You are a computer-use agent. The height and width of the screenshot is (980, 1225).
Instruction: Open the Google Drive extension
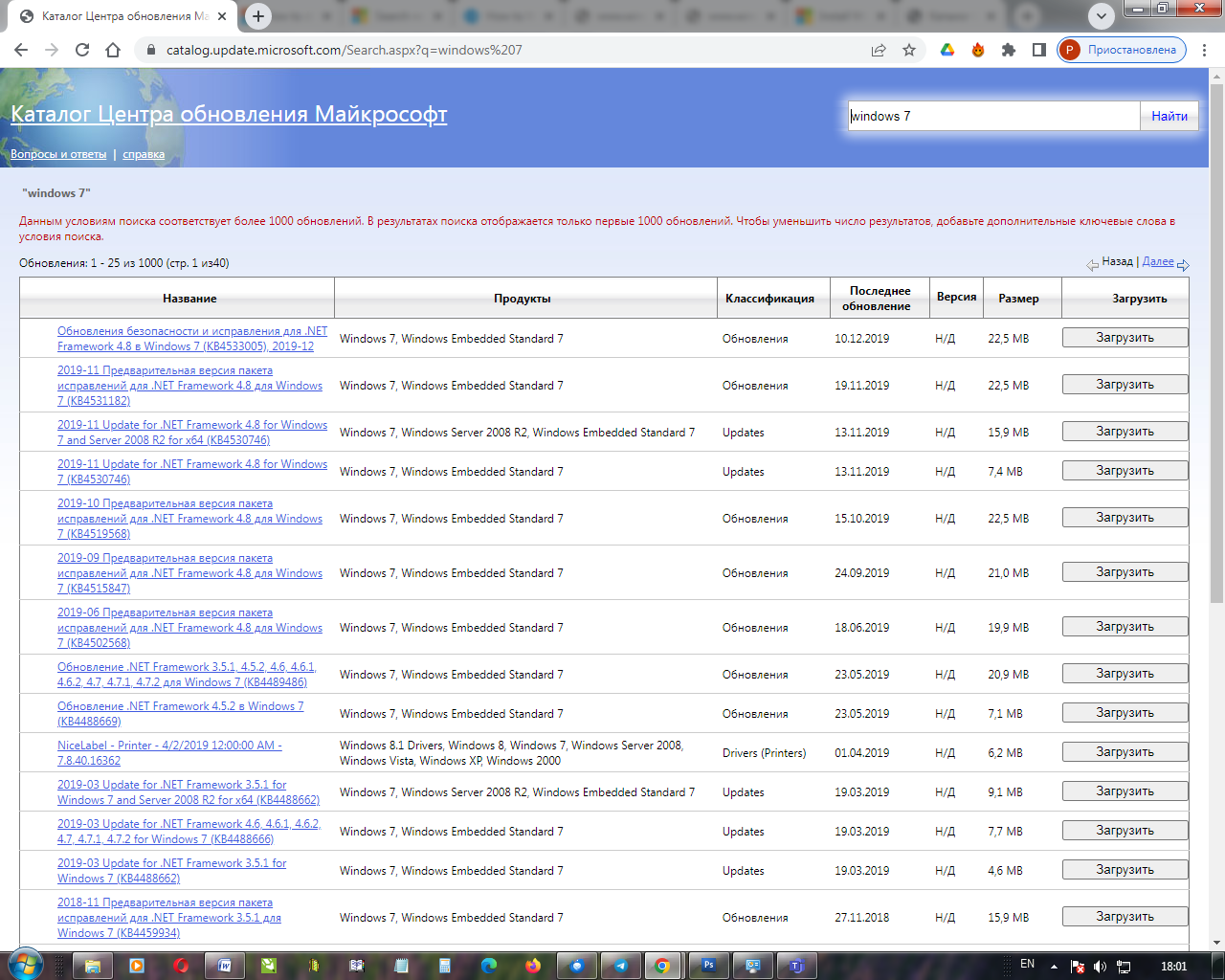947,50
